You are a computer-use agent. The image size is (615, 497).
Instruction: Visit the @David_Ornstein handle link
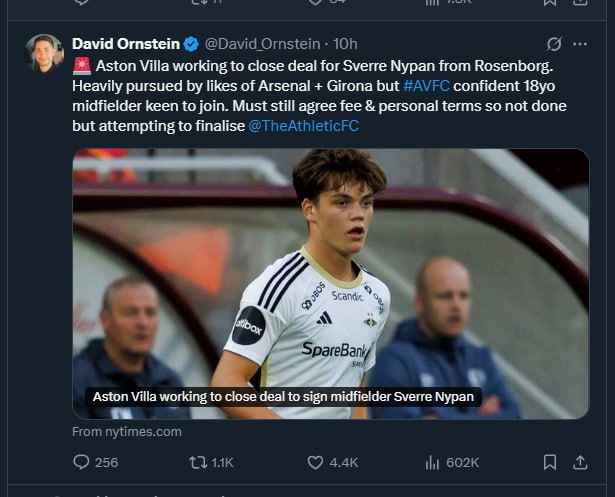pos(262,44)
